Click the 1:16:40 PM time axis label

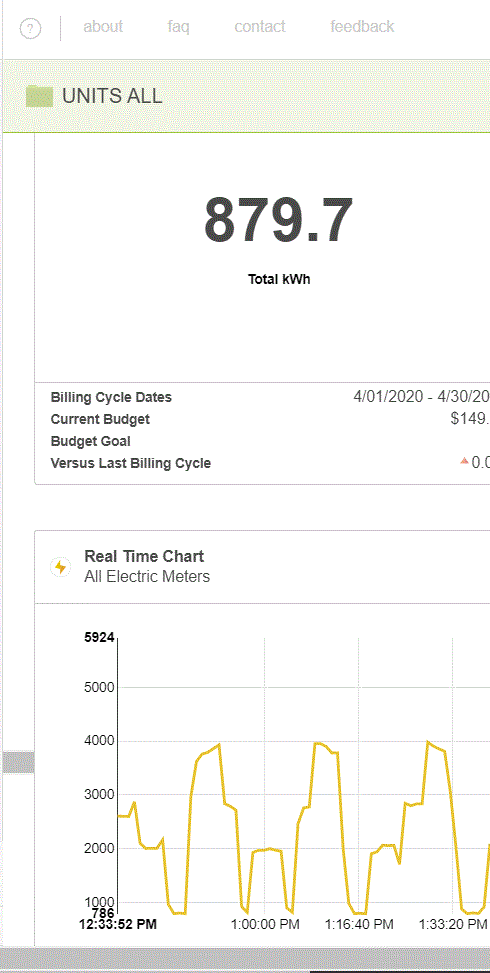point(359,924)
